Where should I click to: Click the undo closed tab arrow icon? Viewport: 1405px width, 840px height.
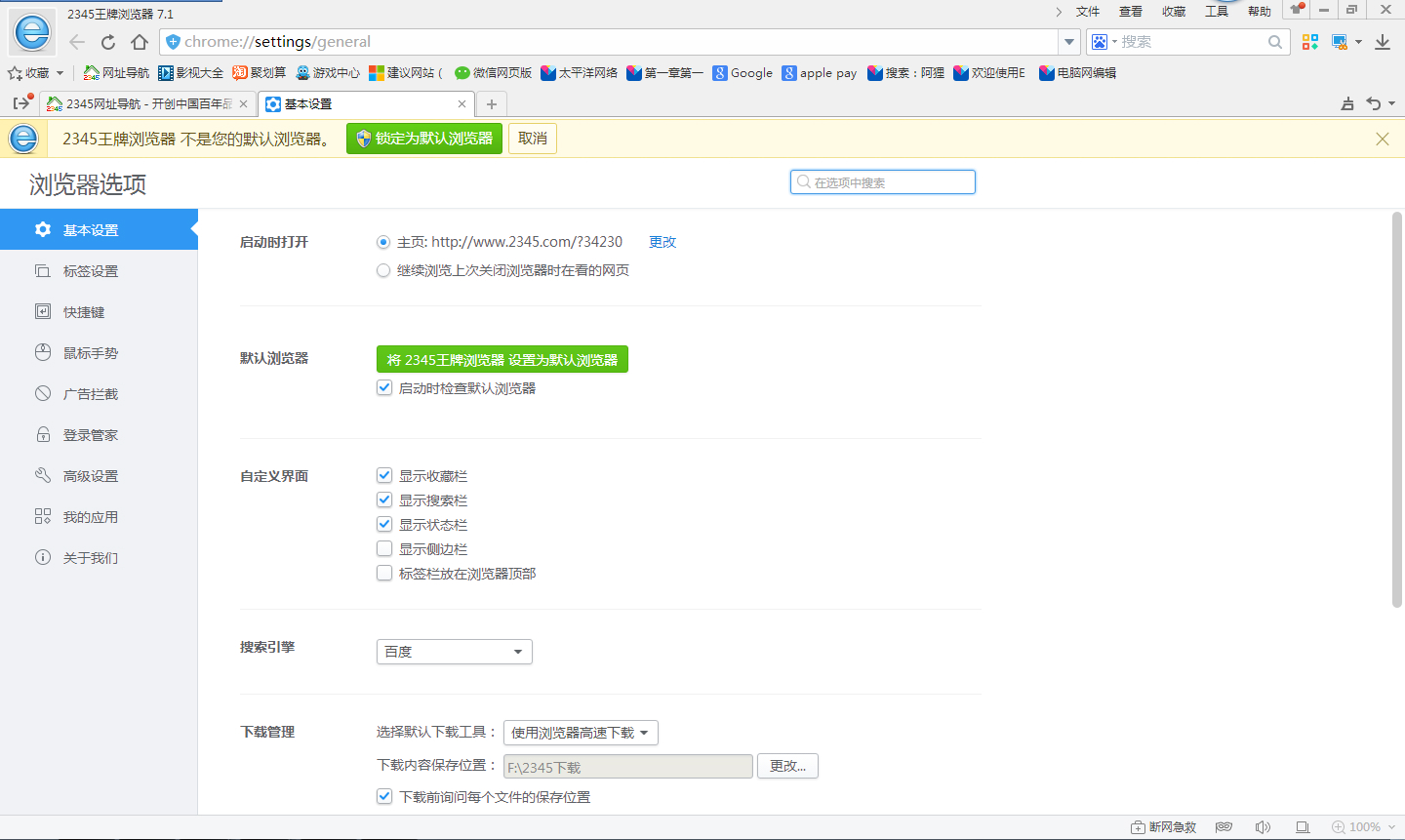1373,104
